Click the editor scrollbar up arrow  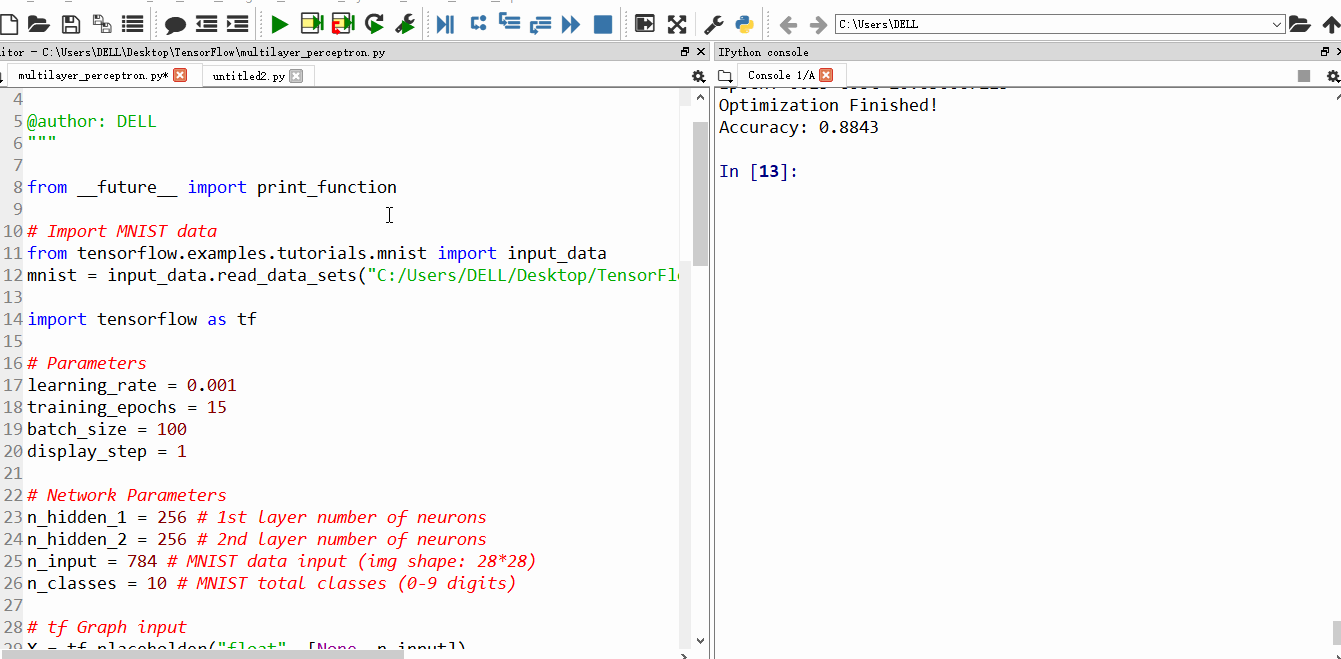point(700,97)
